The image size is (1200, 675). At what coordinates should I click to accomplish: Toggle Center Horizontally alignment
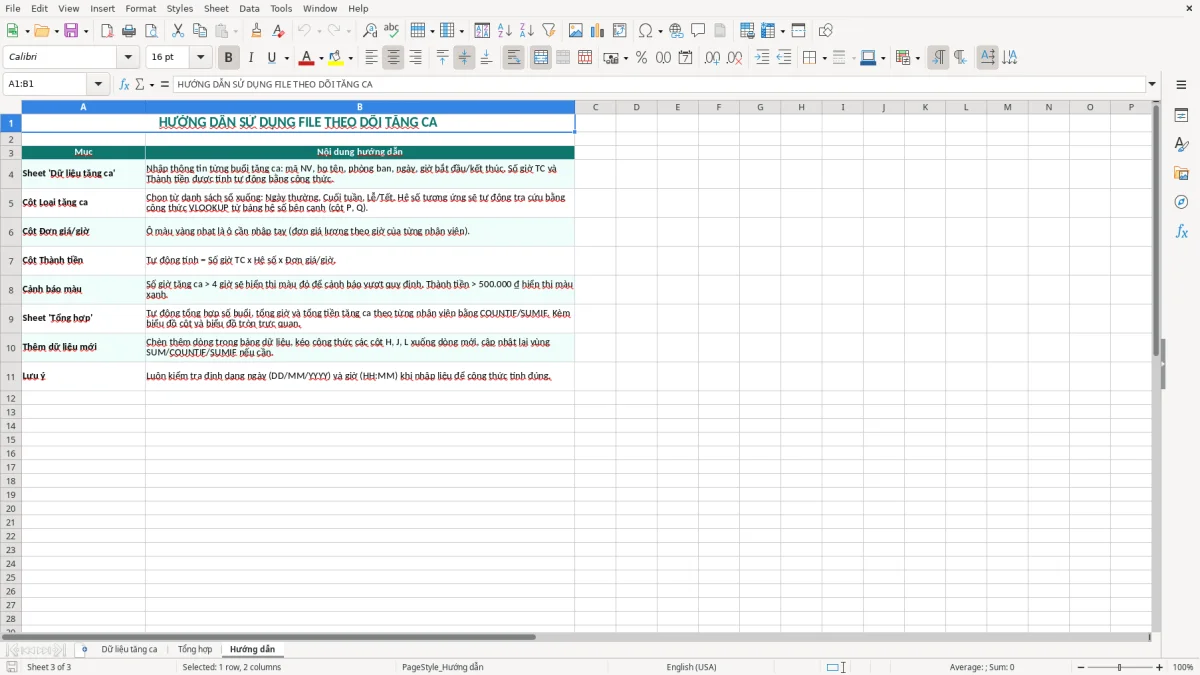click(x=393, y=58)
